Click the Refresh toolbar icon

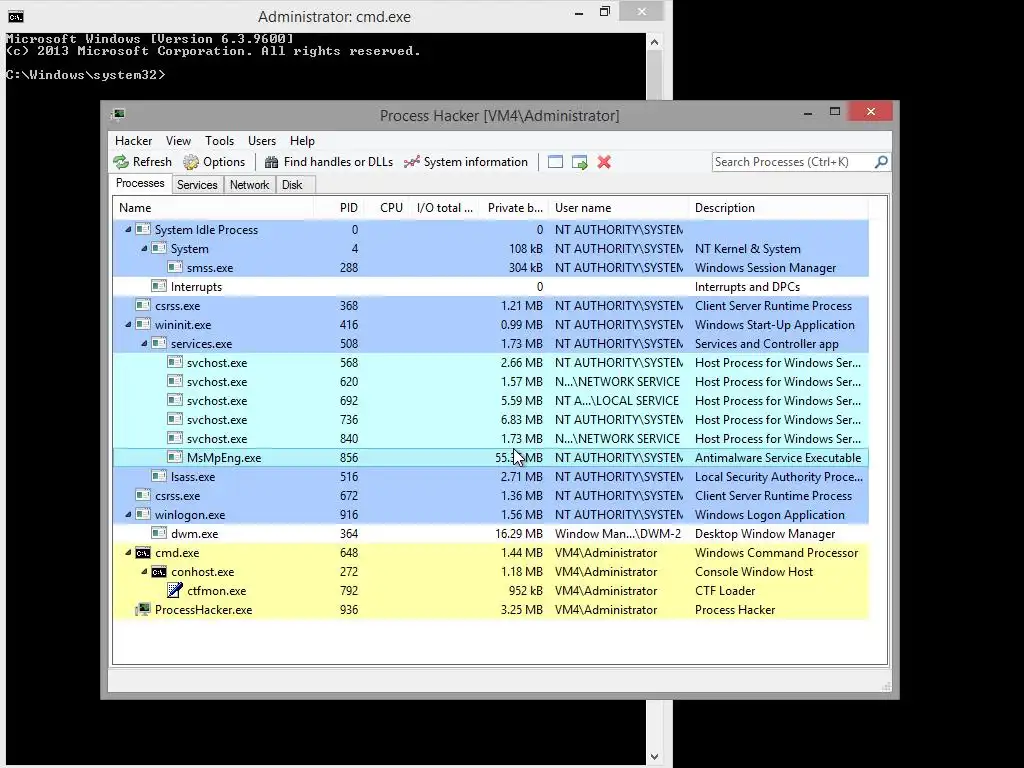tap(121, 162)
